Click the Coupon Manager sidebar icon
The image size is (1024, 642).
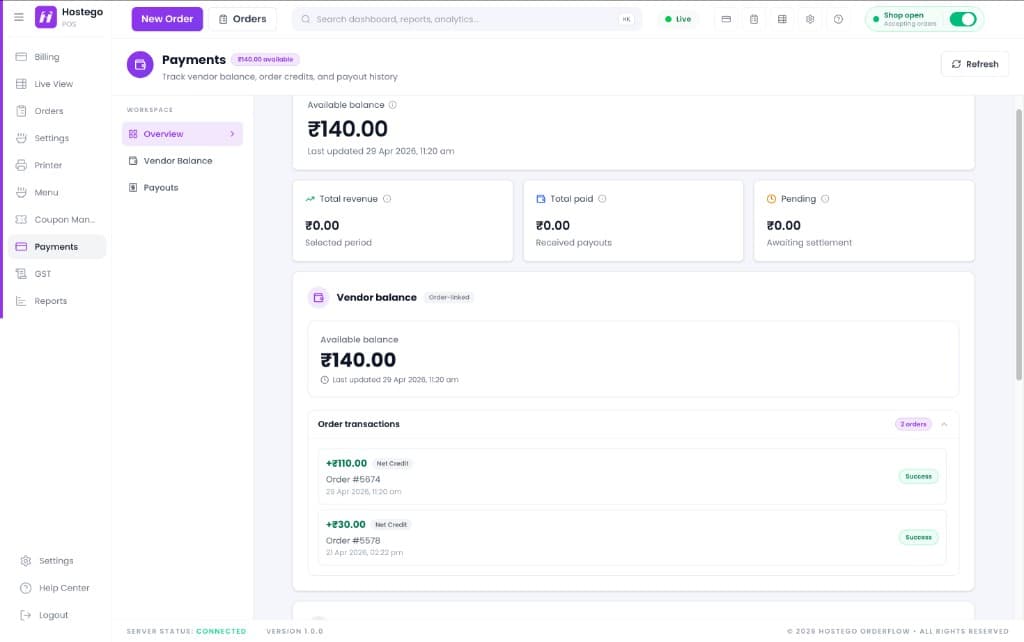21,219
